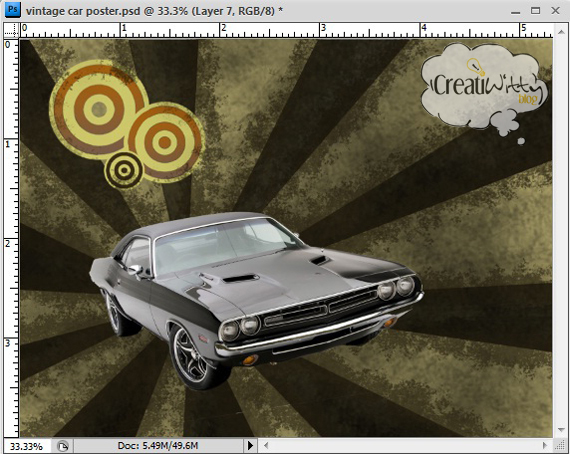
Task: Click the vertical scrollbar down arrow
Action: click(x=561, y=430)
